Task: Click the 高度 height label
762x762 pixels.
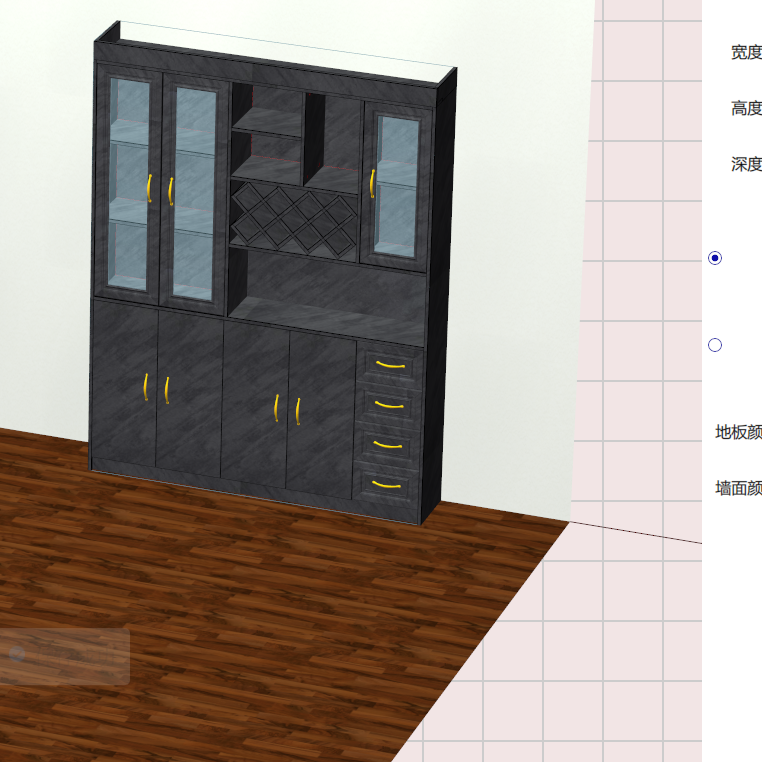Action: (x=745, y=109)
